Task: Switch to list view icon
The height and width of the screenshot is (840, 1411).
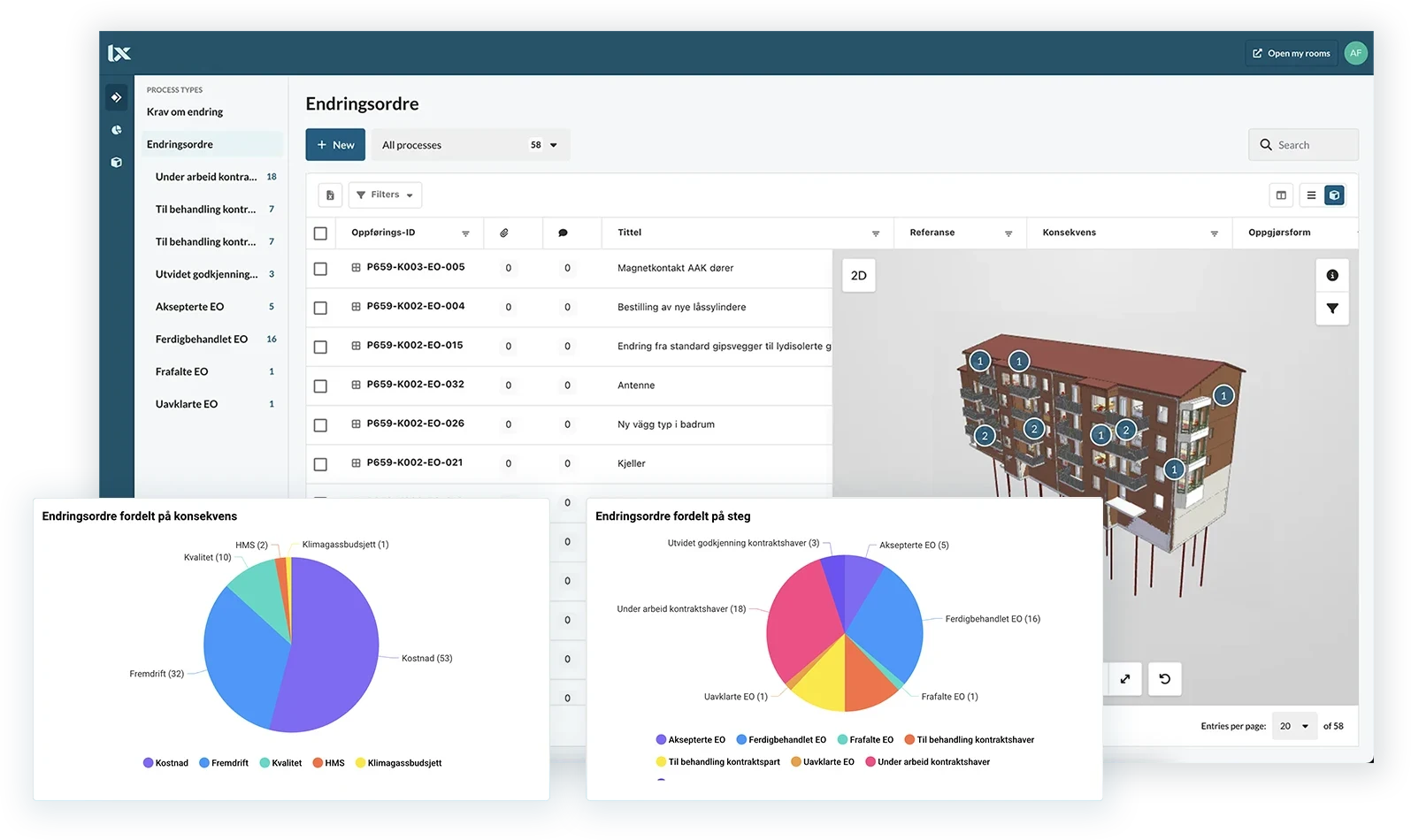Action: tap(1311, 195)
